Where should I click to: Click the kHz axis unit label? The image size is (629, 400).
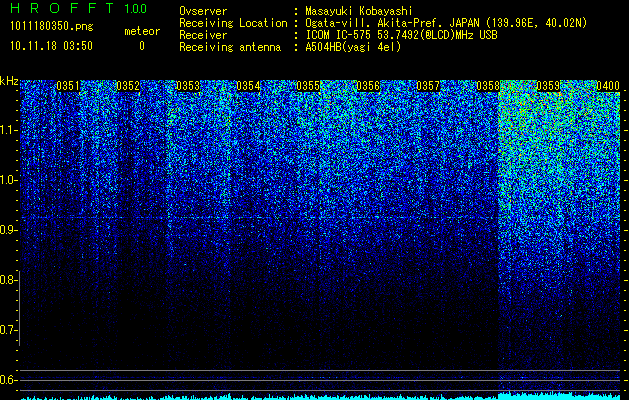click(9, 81)
